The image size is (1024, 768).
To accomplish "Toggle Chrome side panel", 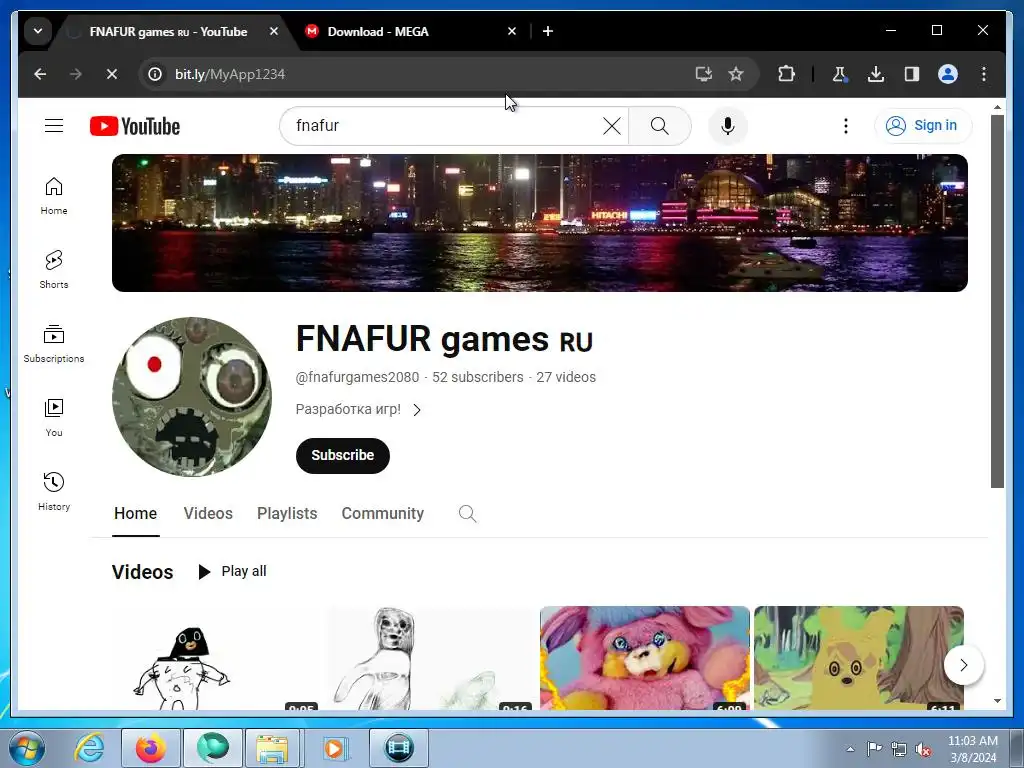I will 912,74.
